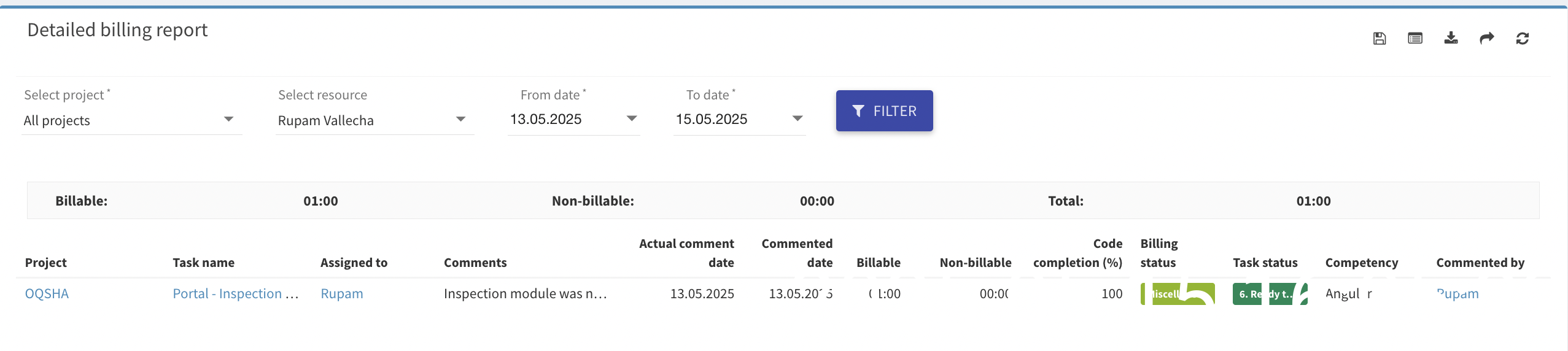
Task: Download the billing report via download icon
Action: (1451, 39)
